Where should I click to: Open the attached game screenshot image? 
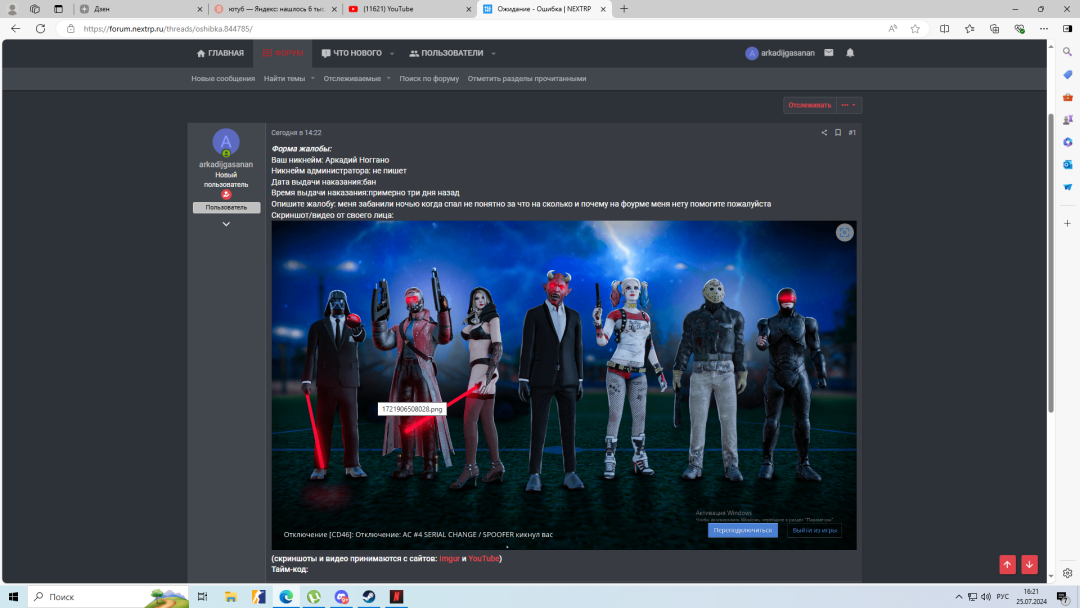coord(563,385)
